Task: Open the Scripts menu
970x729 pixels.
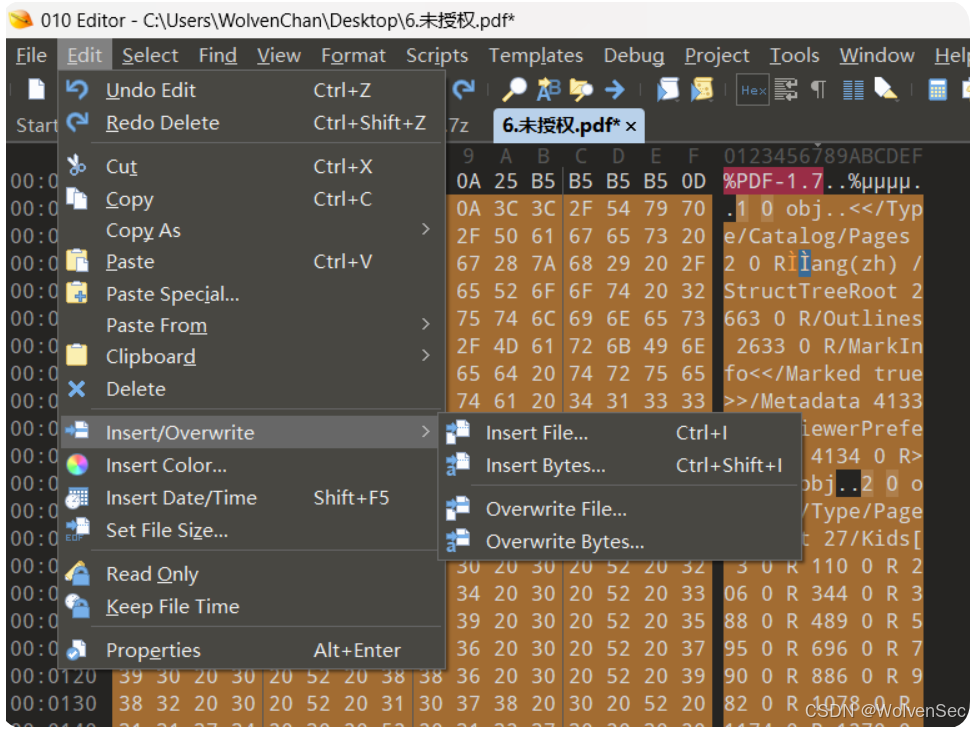Action: (x=437, y=55)
